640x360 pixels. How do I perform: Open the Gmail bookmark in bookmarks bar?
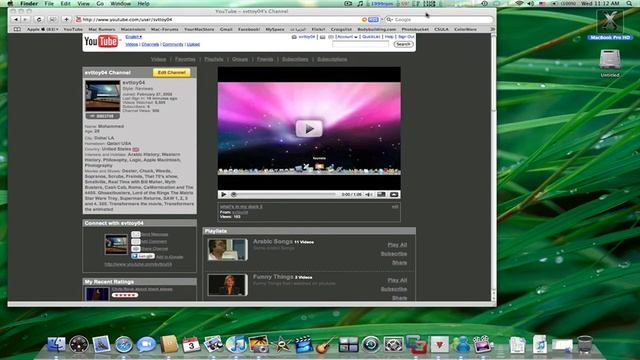[x=226, y=29]
